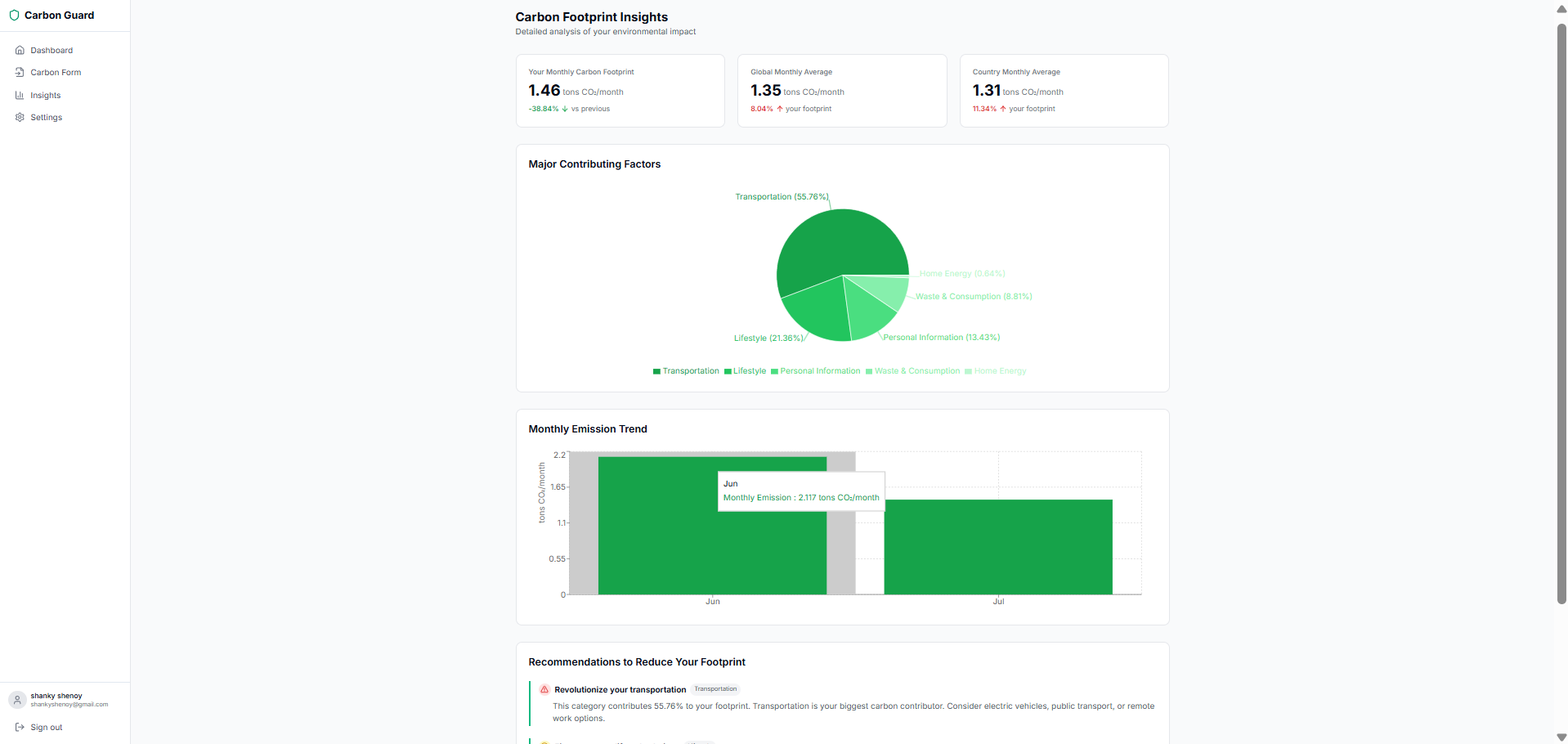Click the "-38.84%" change value
Image resolution: width=1568 pixels, height=744 pixels.
point(544,109)
